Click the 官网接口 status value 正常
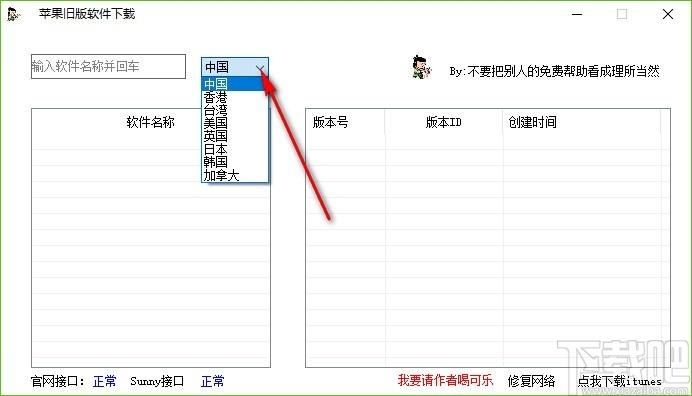Viewport: 692px width, 396px height. pos(105,381)
